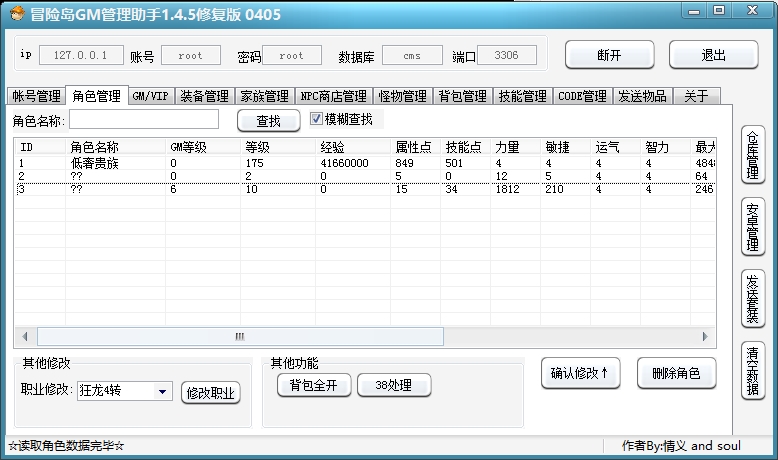Switch to the 帐号管理 tab

[x=36, y=97]
